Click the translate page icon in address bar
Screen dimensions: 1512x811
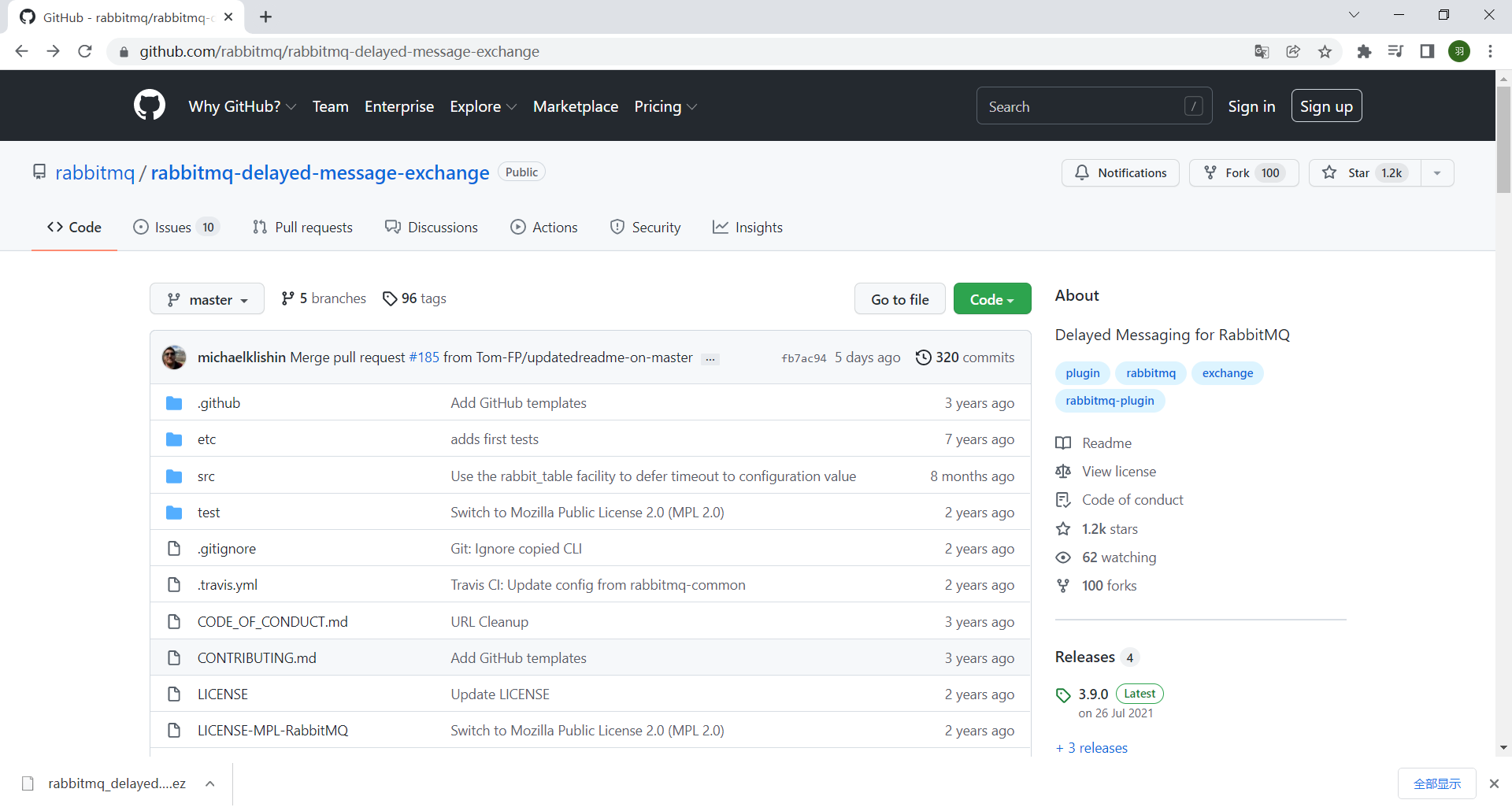(x=1262, y=51)
